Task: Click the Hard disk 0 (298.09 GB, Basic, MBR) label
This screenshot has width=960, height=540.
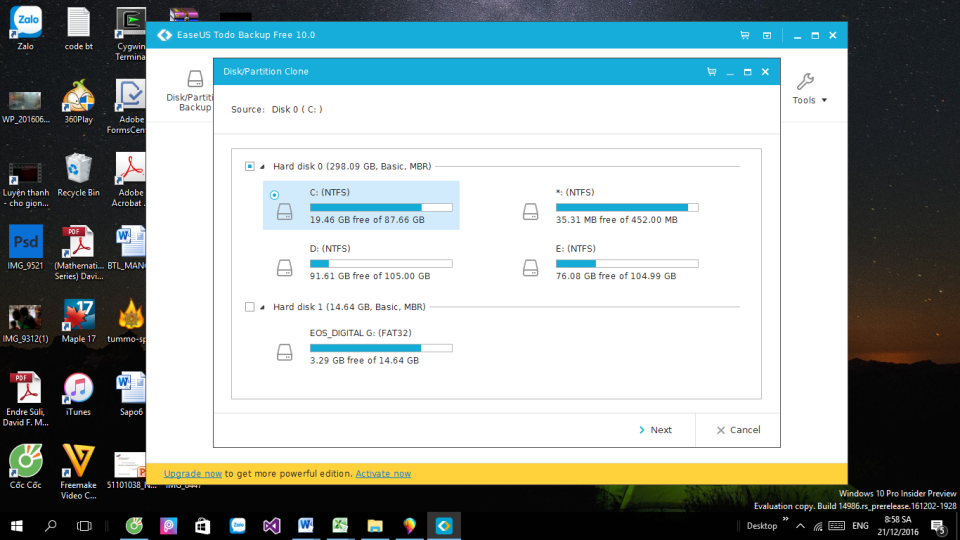Action: coord(352,167)
